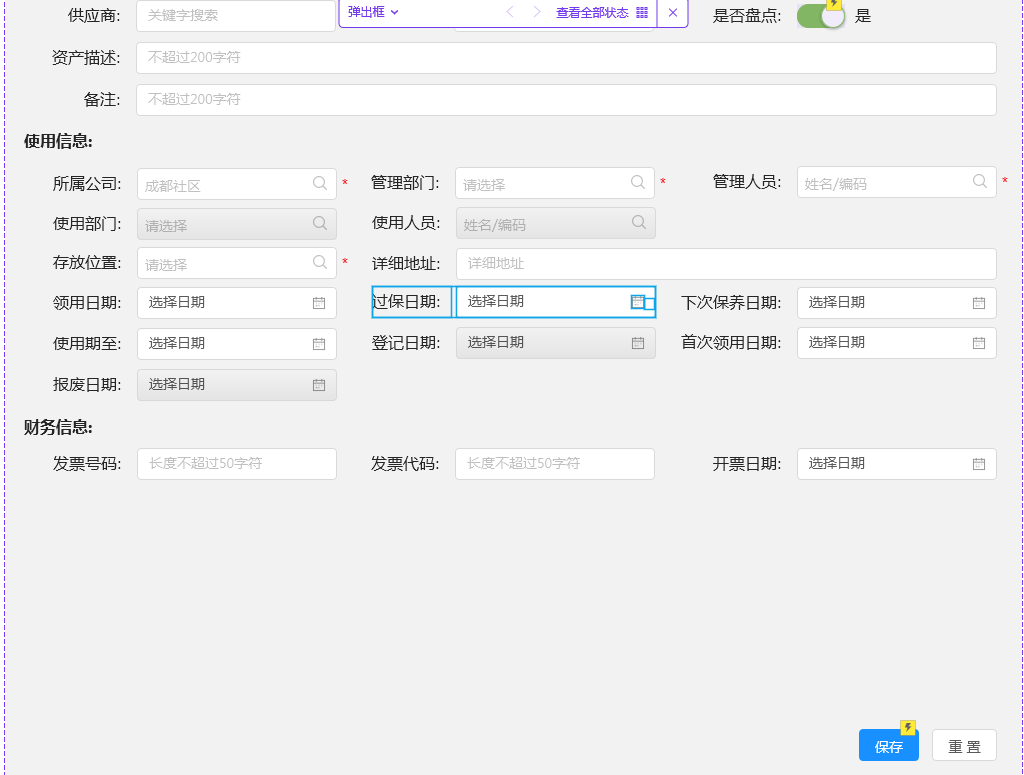Image resolution: width=1024 pixels, height=775 pixels.
Task: Click calendar icon in 开票日期 field
Action: coord(979,464)
